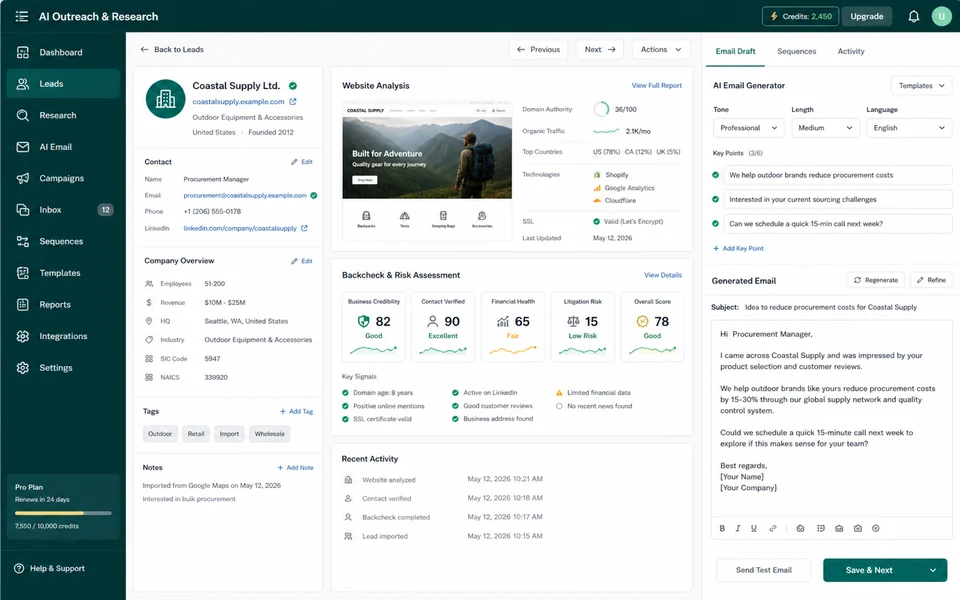Open the Dashboard icon in sidebar
Image resolution: width=960 pixels, height=600 pixels.
[x=23, y=53]
